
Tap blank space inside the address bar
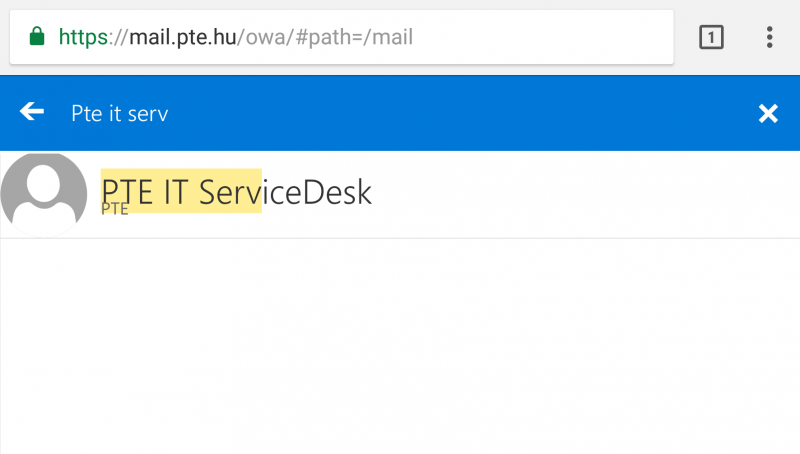click(541, 37)
